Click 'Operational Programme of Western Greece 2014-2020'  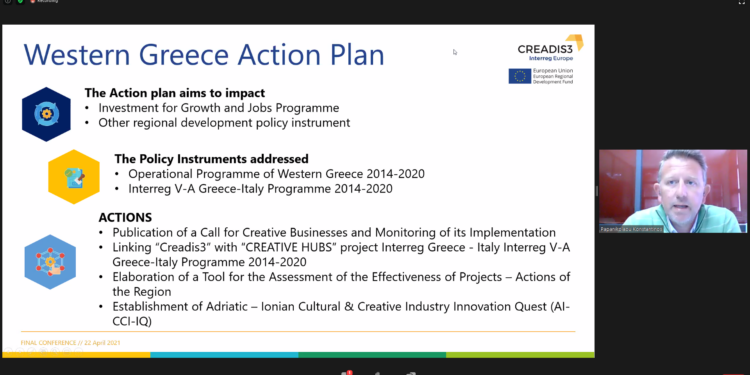tap(276, 174)
